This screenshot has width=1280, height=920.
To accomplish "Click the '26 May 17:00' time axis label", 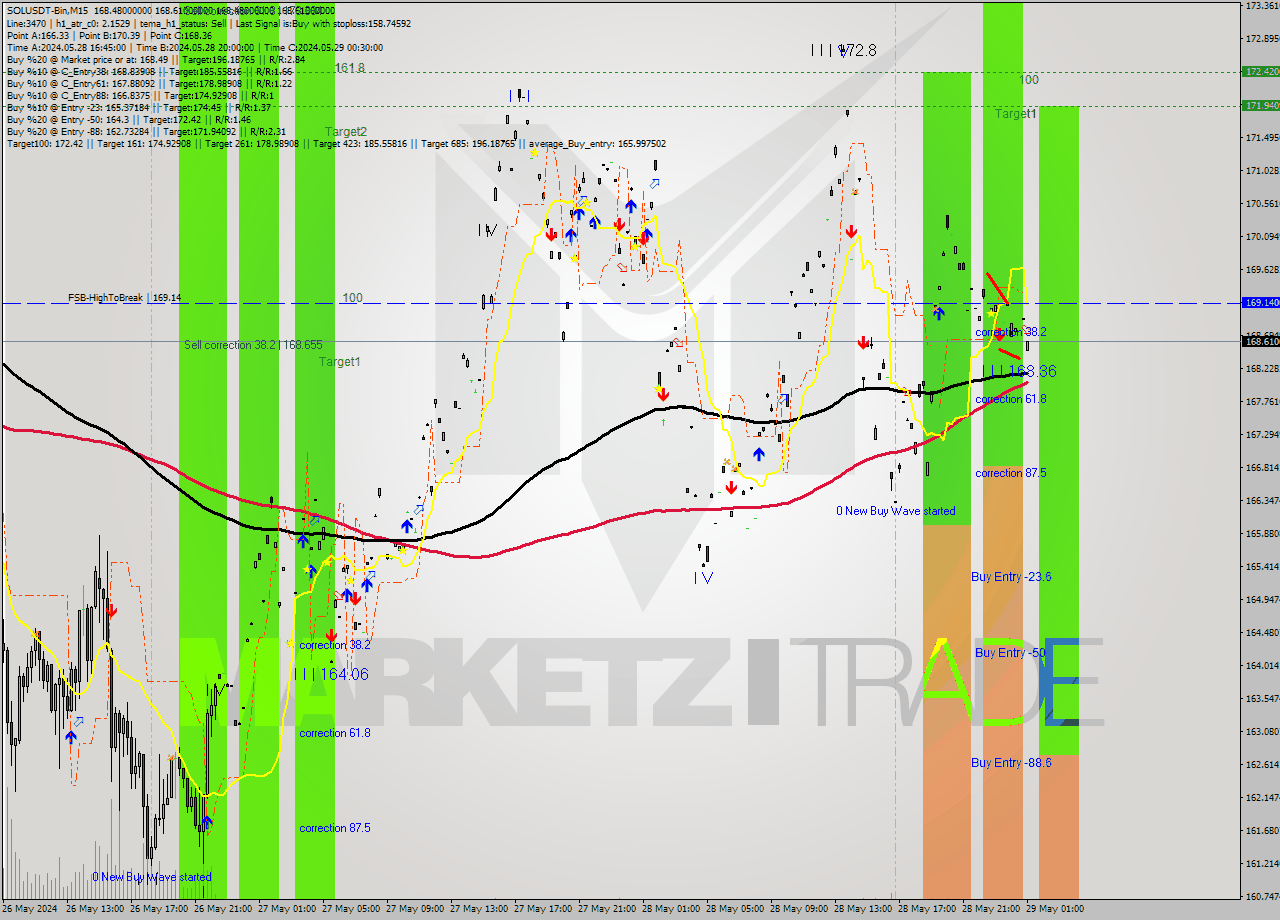I will tap(158, 909).
